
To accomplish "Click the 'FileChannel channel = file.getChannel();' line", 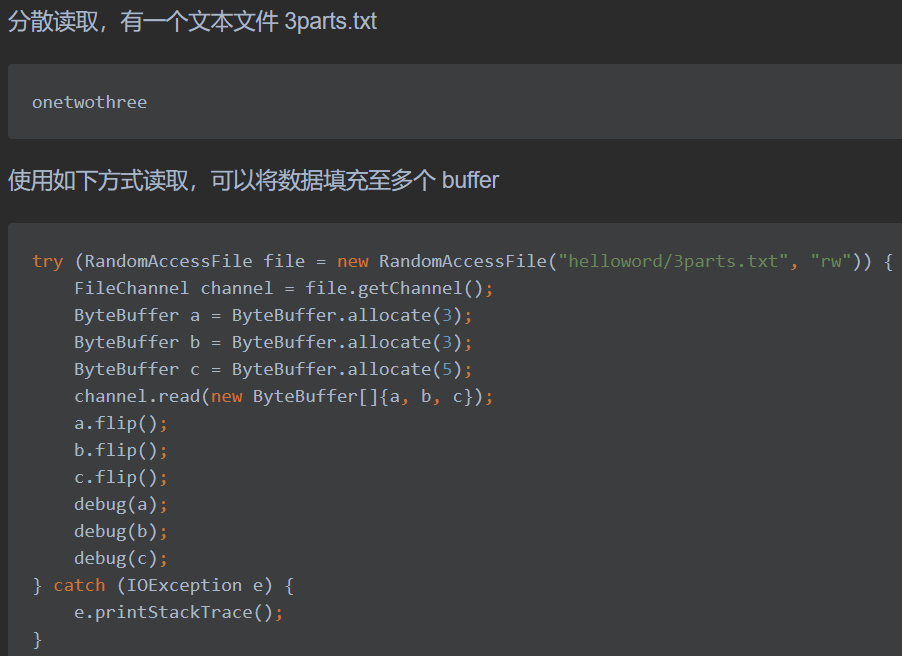I will (x=284, y=288).
